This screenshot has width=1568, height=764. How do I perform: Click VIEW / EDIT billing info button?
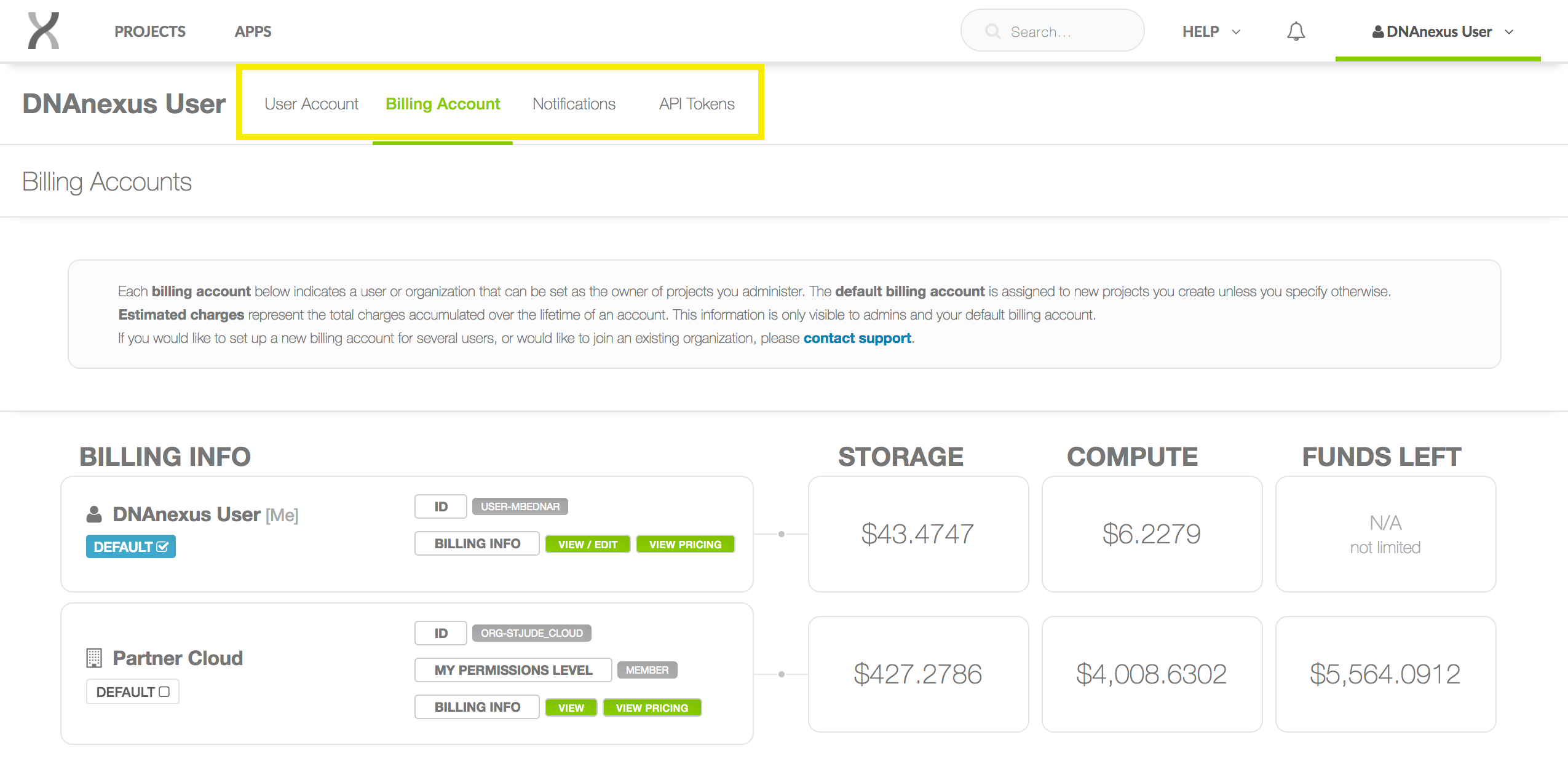pyautogui.click(x=588, y=545)
